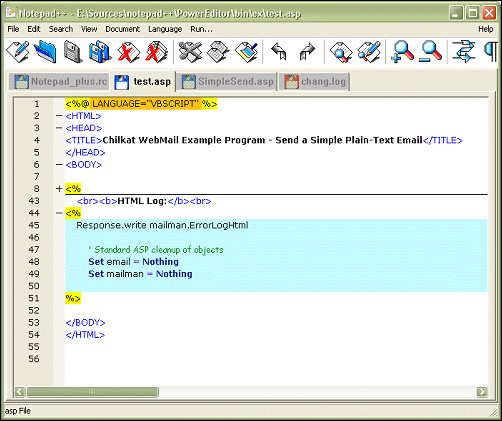Switch to the Notepad_plus.rc tab
The height and width of the screenshot is (421, 502).
pos(60,82)
